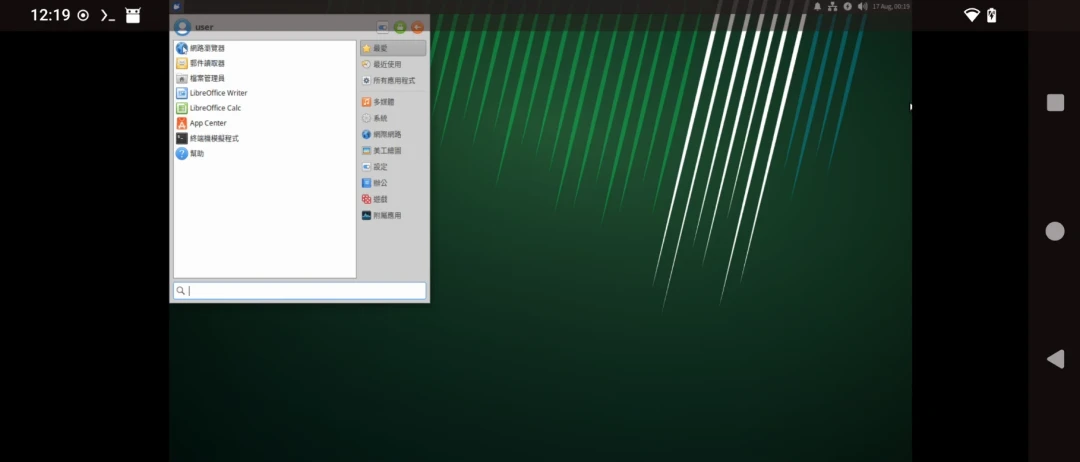
Task: Open the terminal emulator (終端機模擬程式)
Action: click(x=214, y=138)
